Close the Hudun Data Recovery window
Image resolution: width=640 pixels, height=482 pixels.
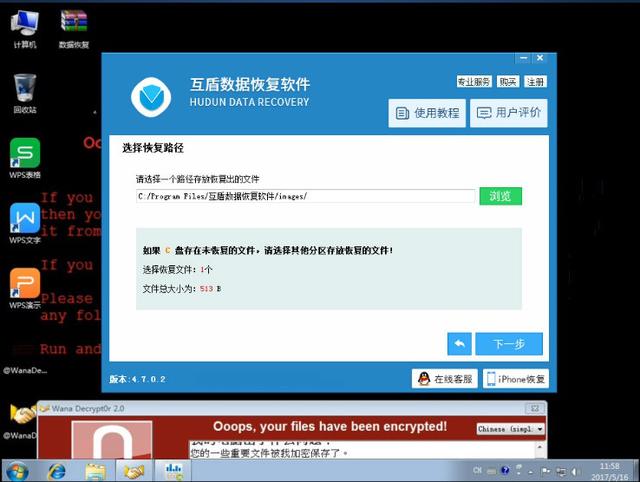[x=540, y=58]
